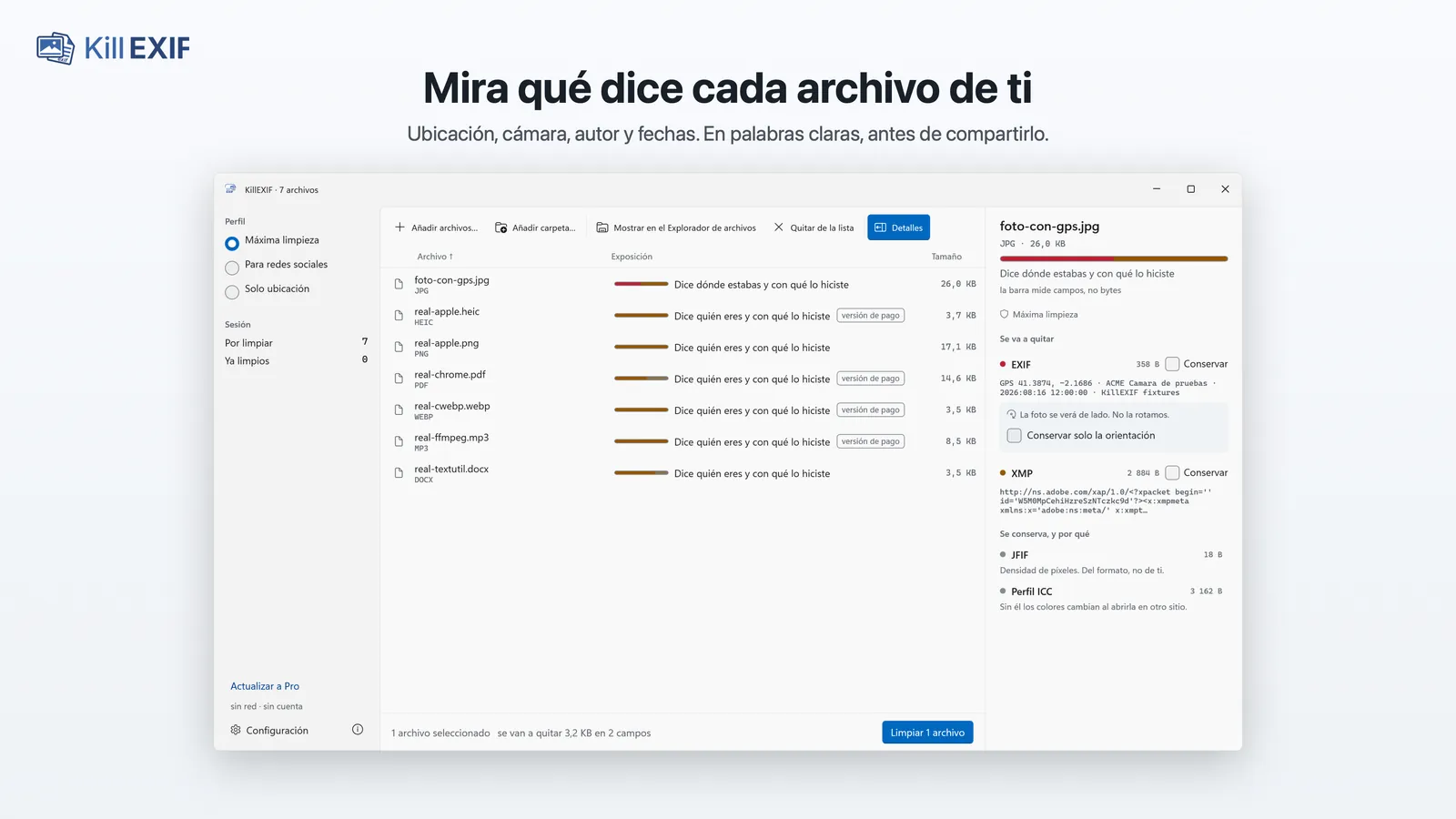Click the Explorer folder icon in the toolbar
The width and height of the screenshot is (1456, 819).
[602, 227]
